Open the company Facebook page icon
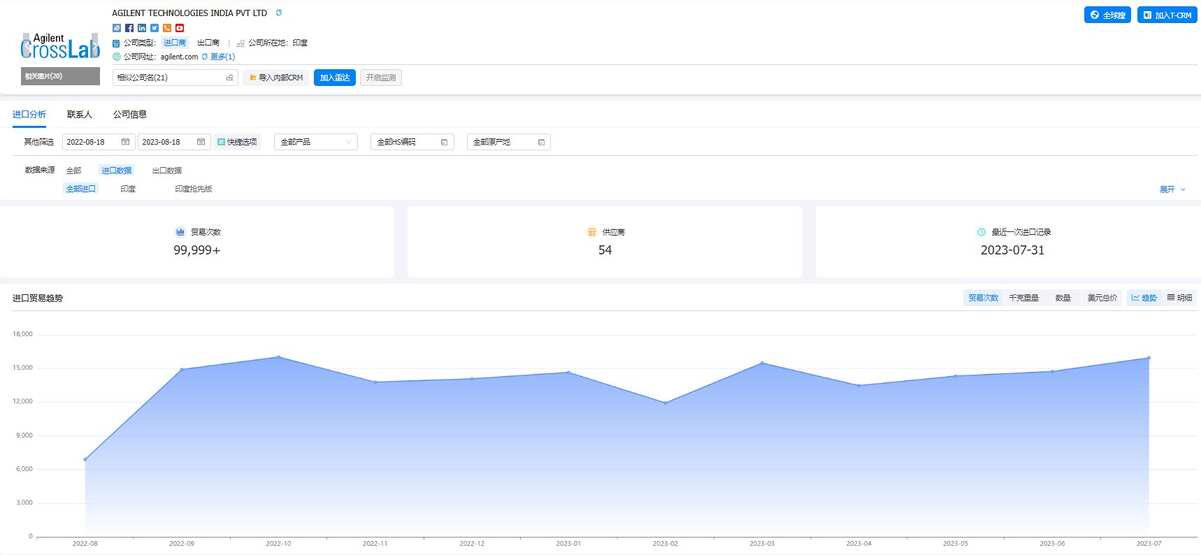1201x555 pixels. [129, 28]
